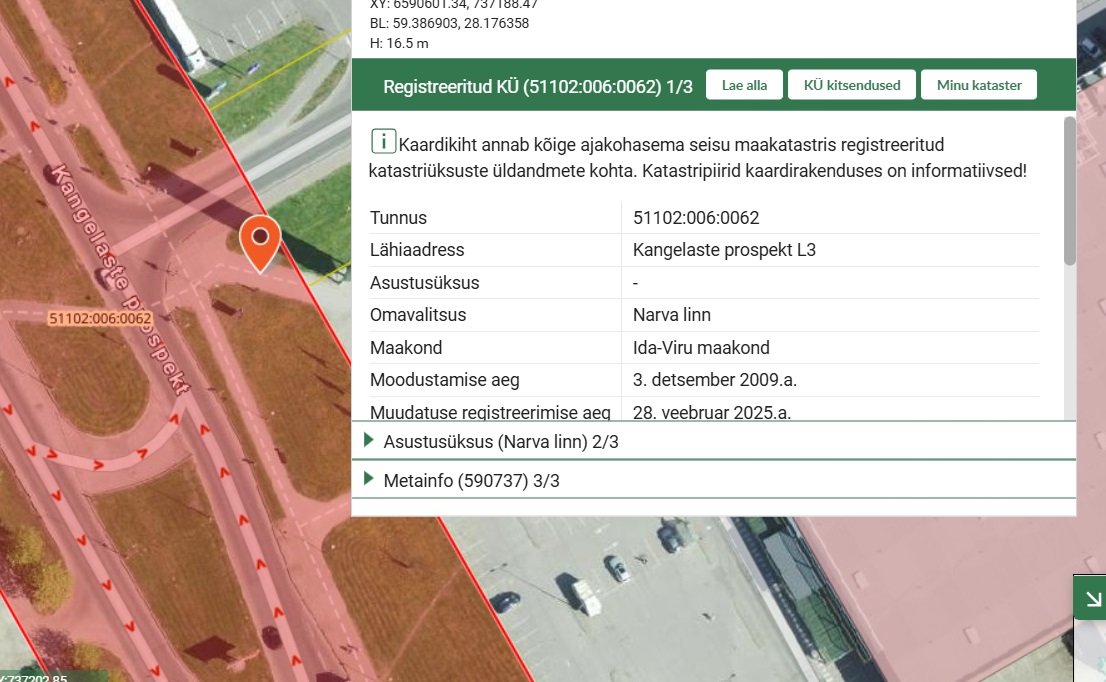Click the Maakond value Ida-Viru maakond
The height and width of the screenshot is (682, 1106).
pyautogui.click(x=701, y=348)
